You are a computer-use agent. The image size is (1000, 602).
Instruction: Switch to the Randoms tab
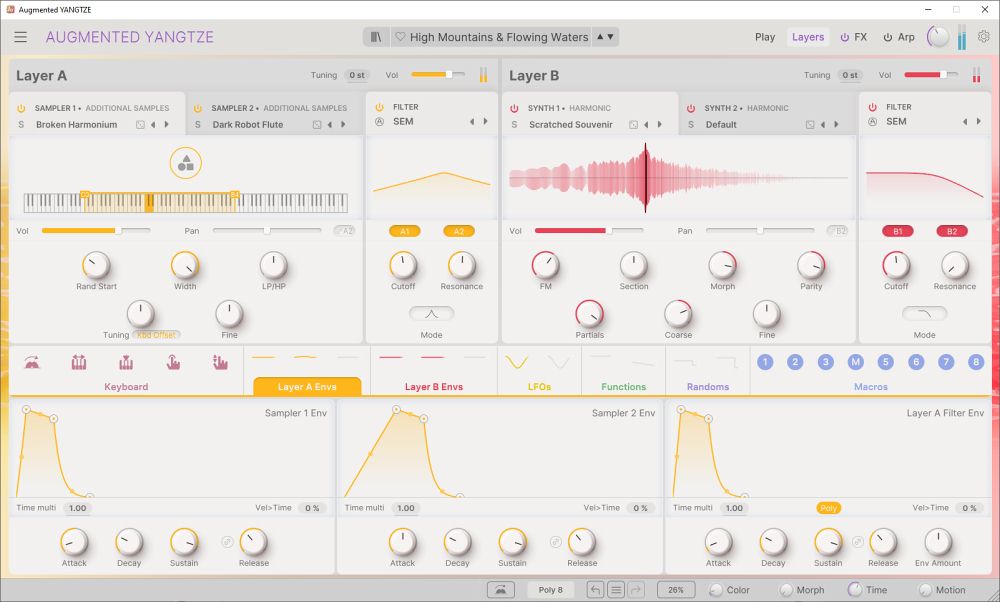coord(708,386)
